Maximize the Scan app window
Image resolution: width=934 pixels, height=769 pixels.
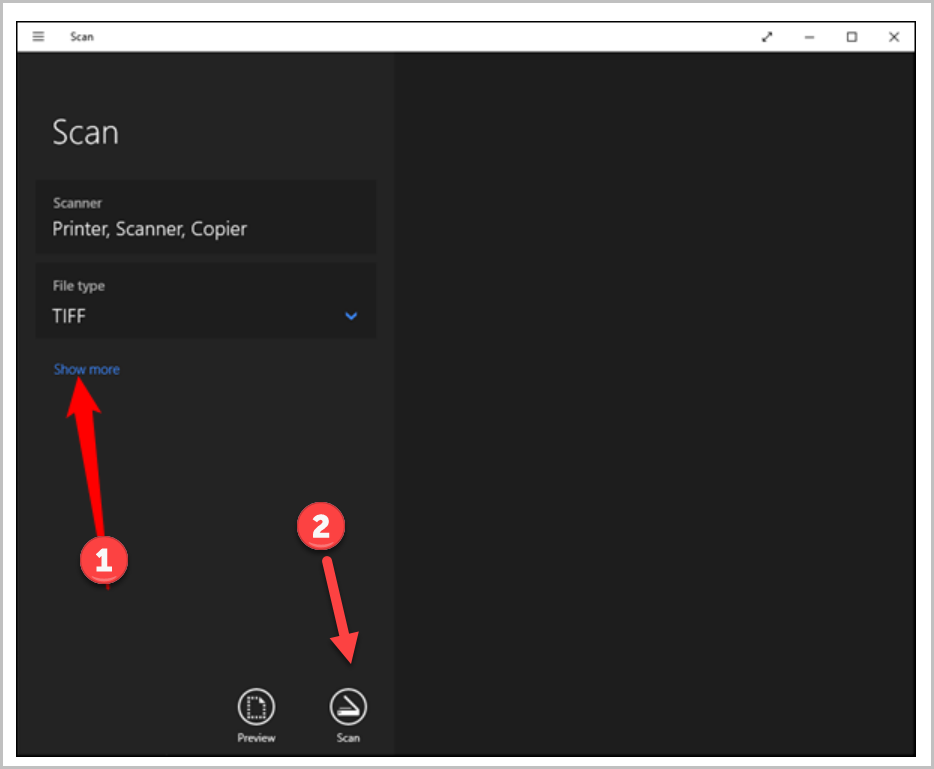[x=852, y=37]
